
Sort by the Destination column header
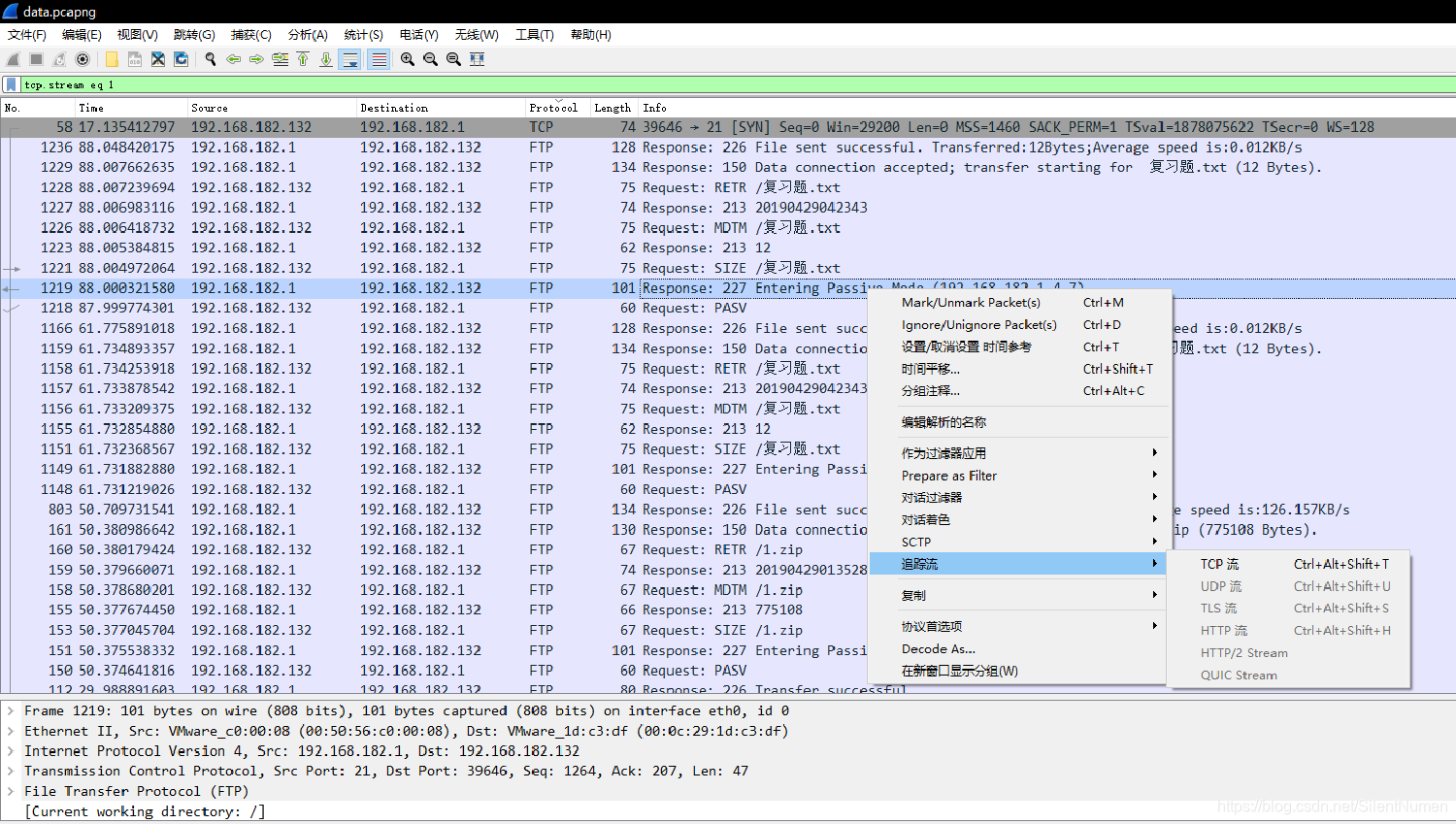click(x=441, y=108)
